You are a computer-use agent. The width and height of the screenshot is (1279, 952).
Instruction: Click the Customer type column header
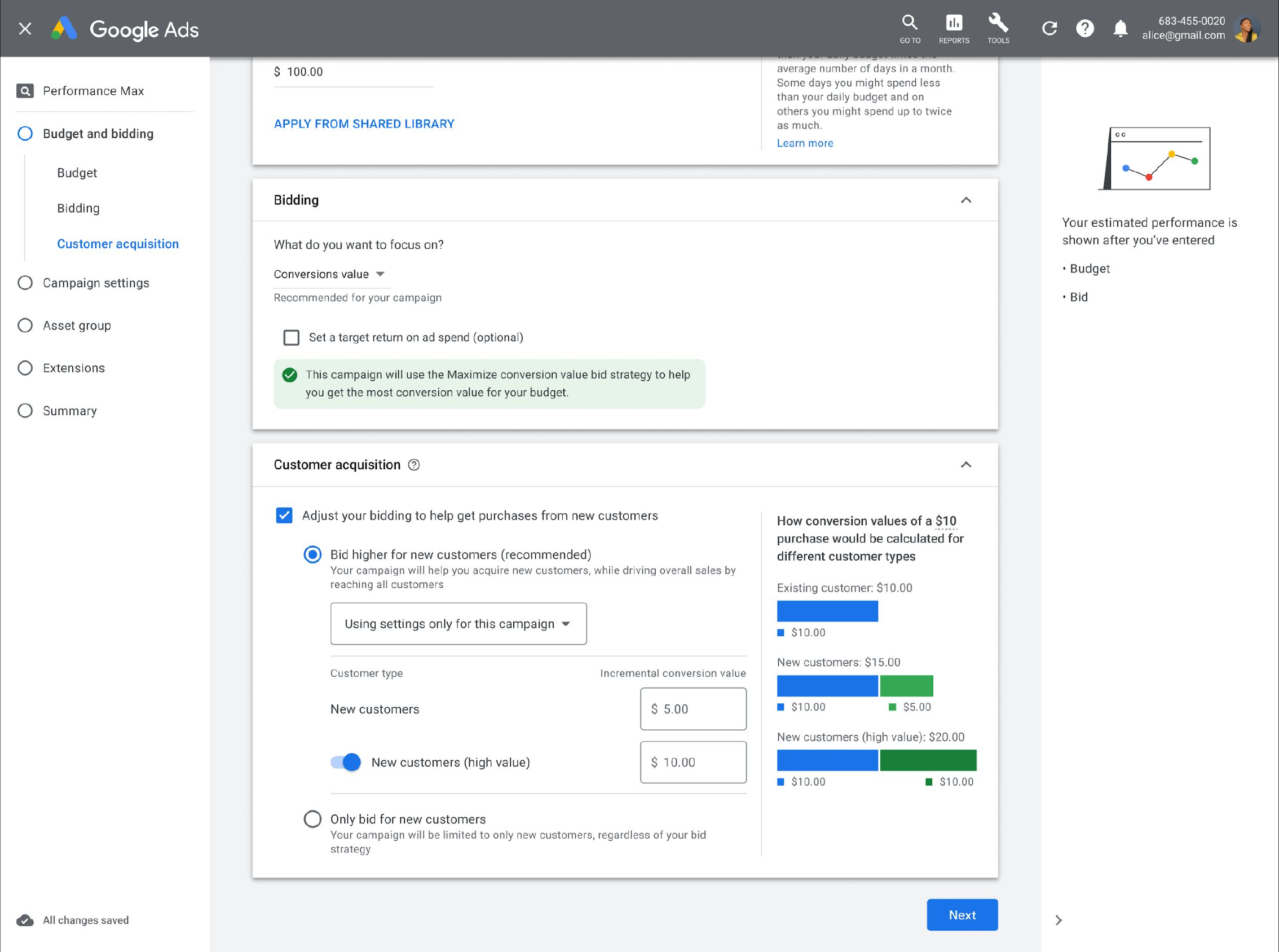367,673
